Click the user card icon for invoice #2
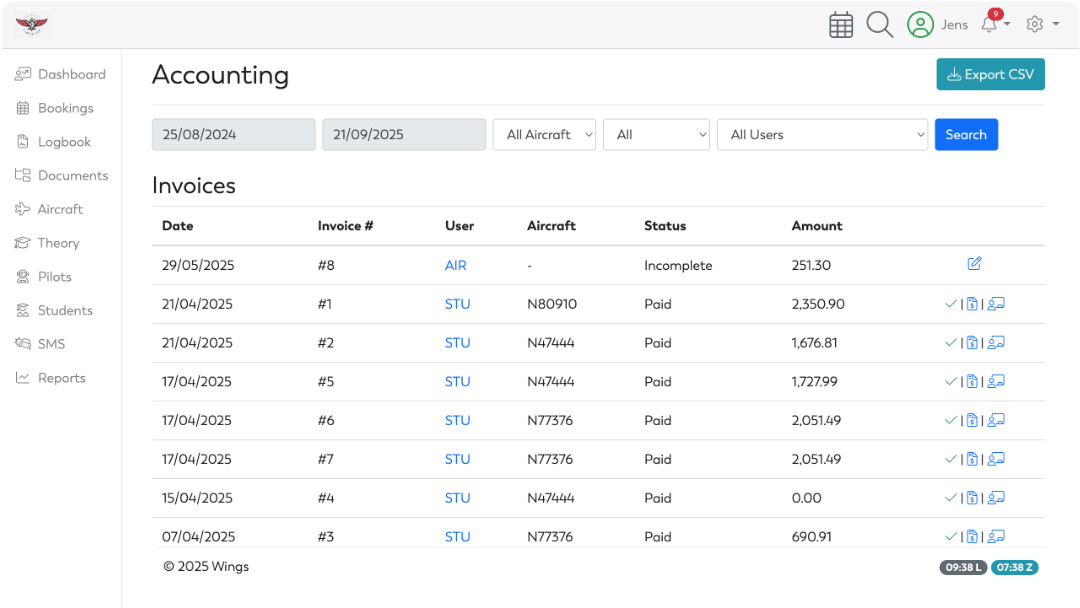This screenshot has width=1080, height=608. (x=996, y=343)
